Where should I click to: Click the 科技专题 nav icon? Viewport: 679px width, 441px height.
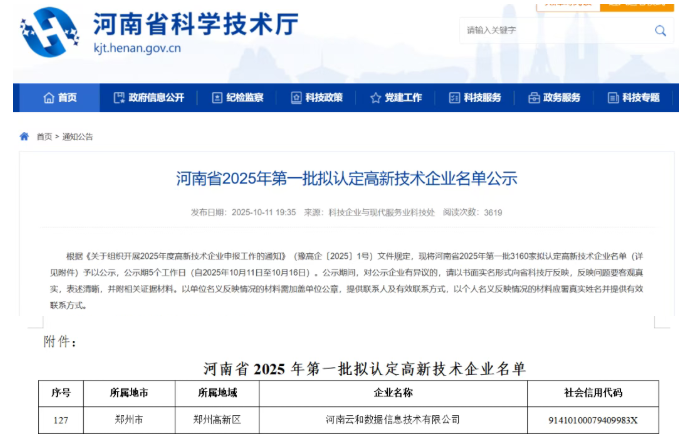coord(612,98)
